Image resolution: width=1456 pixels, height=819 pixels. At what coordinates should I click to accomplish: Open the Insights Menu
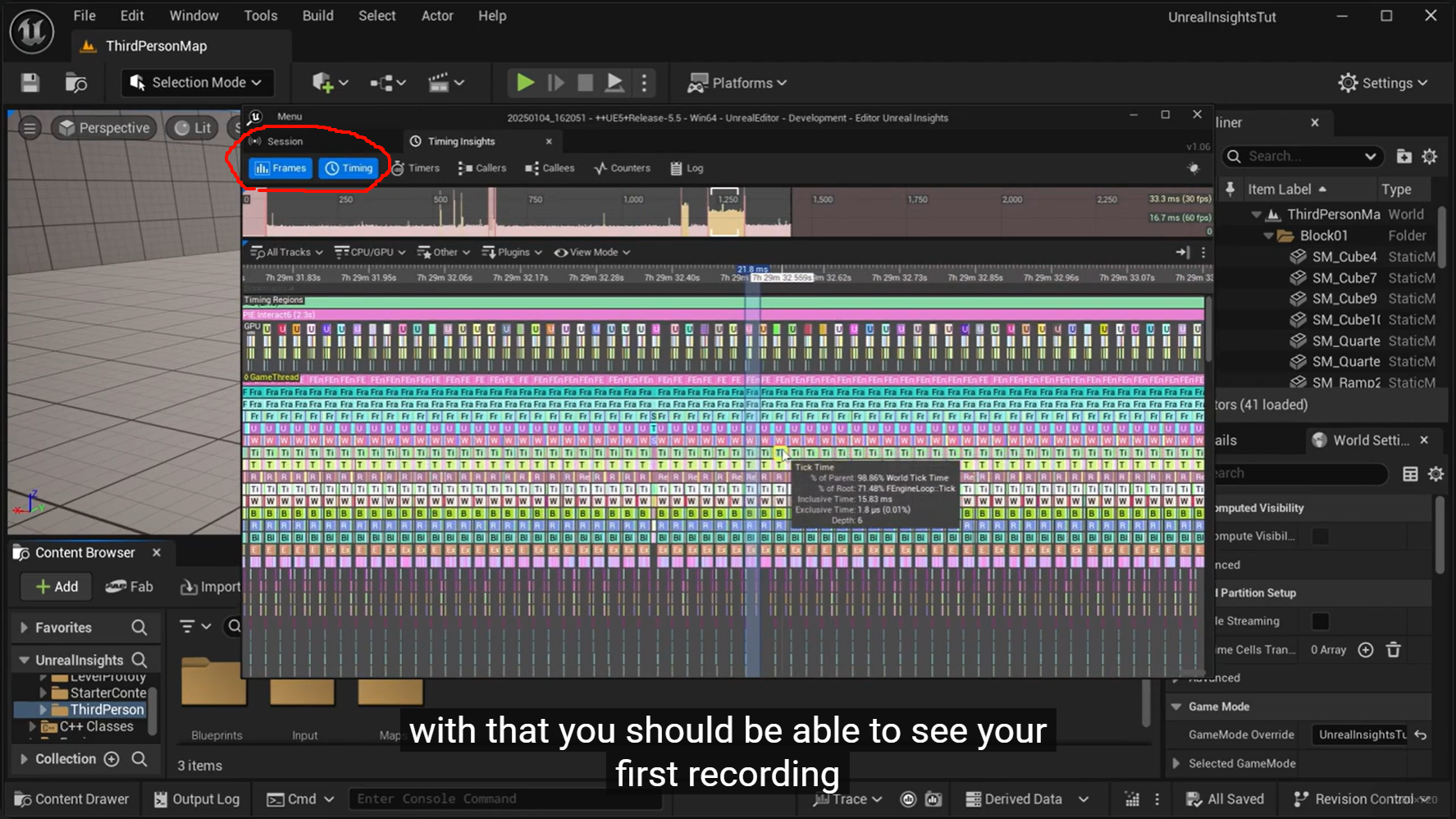click(289, 117)
